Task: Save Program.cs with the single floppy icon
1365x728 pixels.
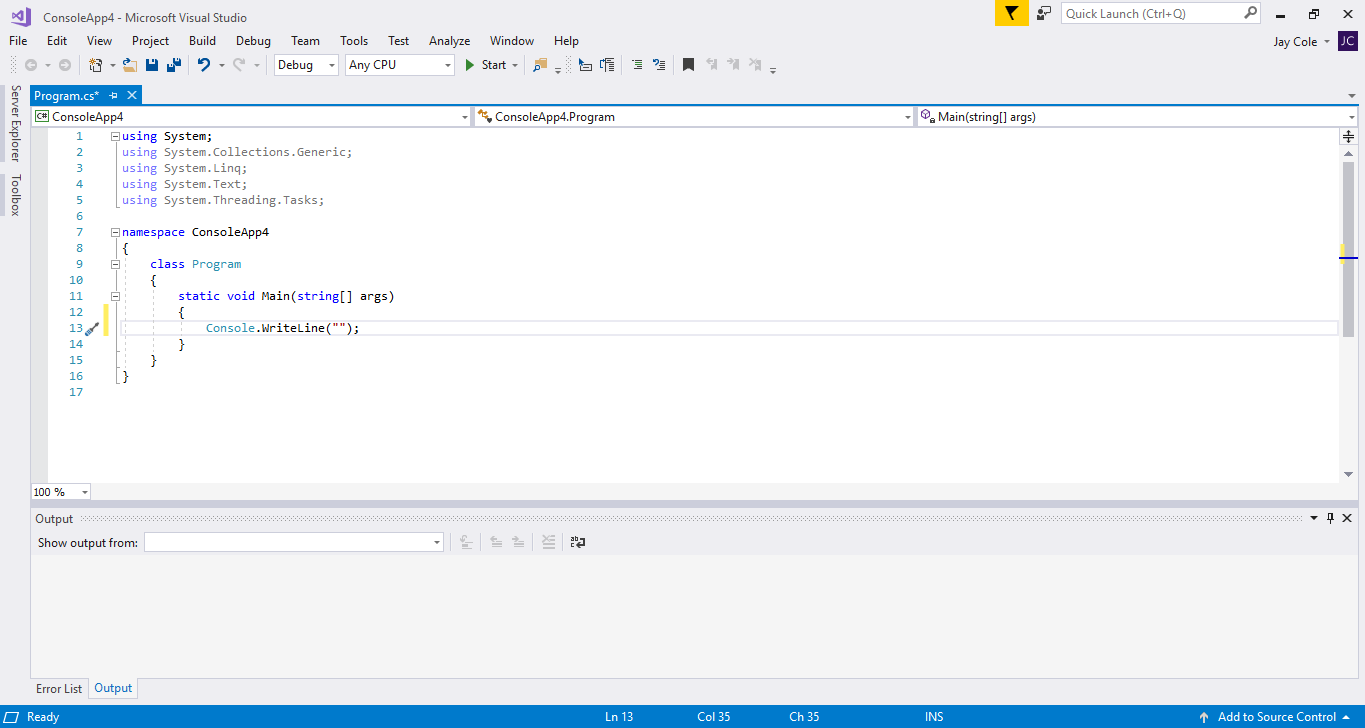Action: pos(152,65)
